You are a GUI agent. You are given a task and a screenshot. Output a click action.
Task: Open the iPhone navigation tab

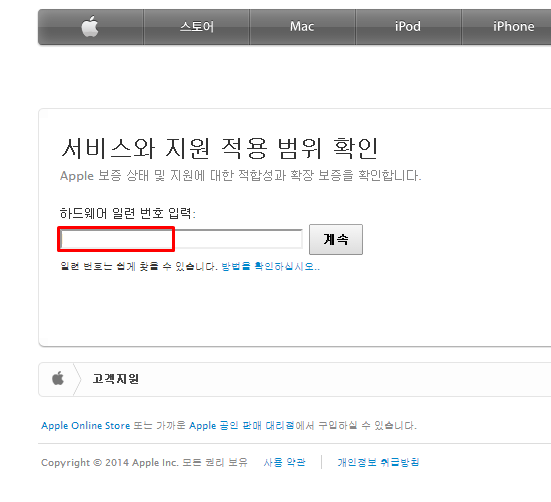tap(513, 27)
